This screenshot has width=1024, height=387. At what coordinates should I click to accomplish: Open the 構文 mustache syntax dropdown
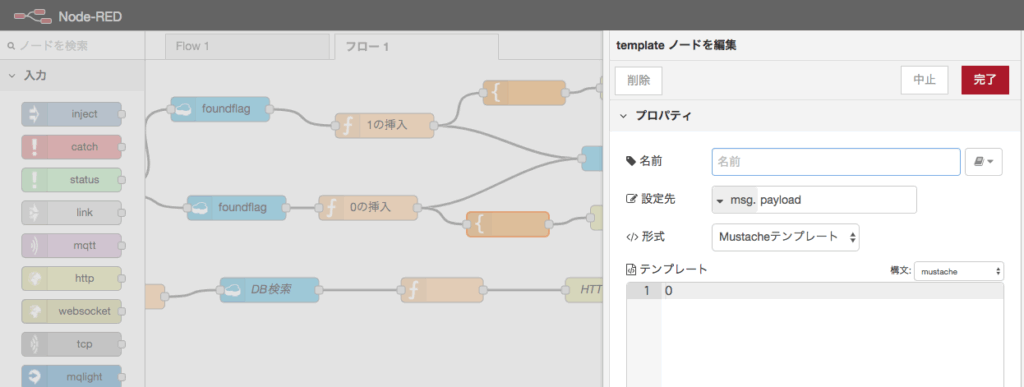point(959,271)
